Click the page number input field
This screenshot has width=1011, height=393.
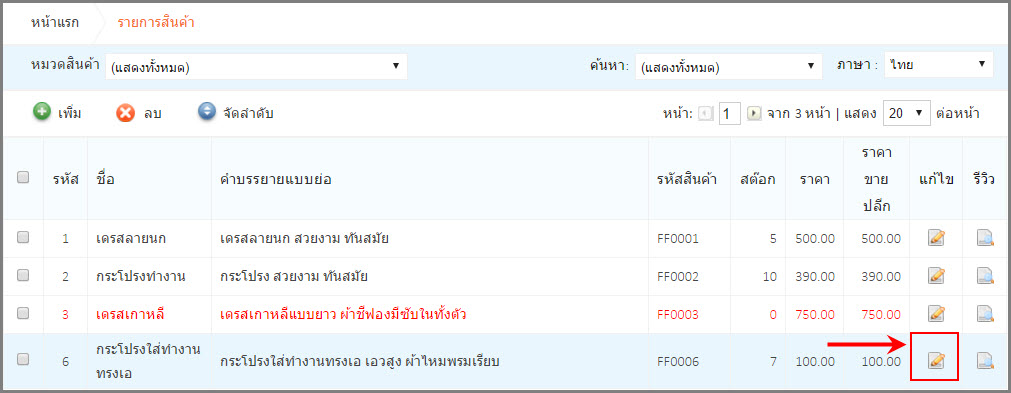729,114
